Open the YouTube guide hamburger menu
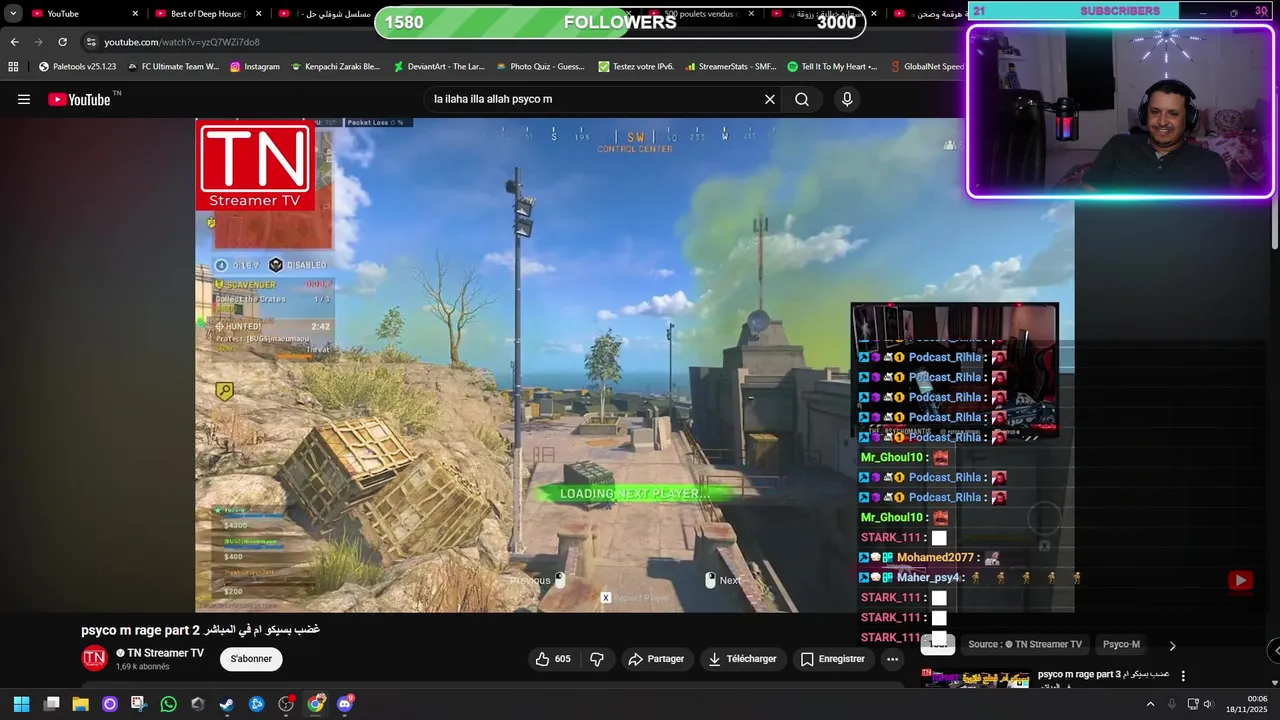 click(24, 99)
